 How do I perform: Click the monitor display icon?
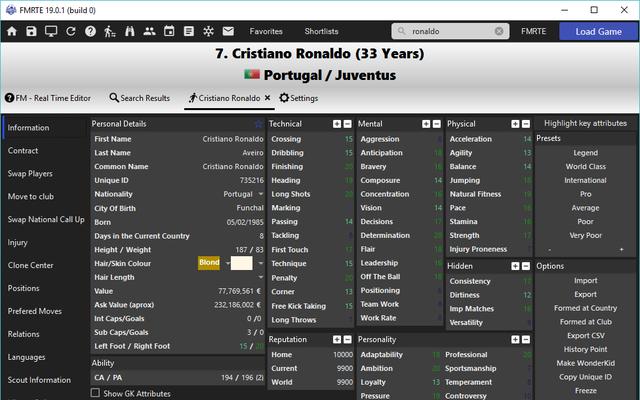point(51,31)
